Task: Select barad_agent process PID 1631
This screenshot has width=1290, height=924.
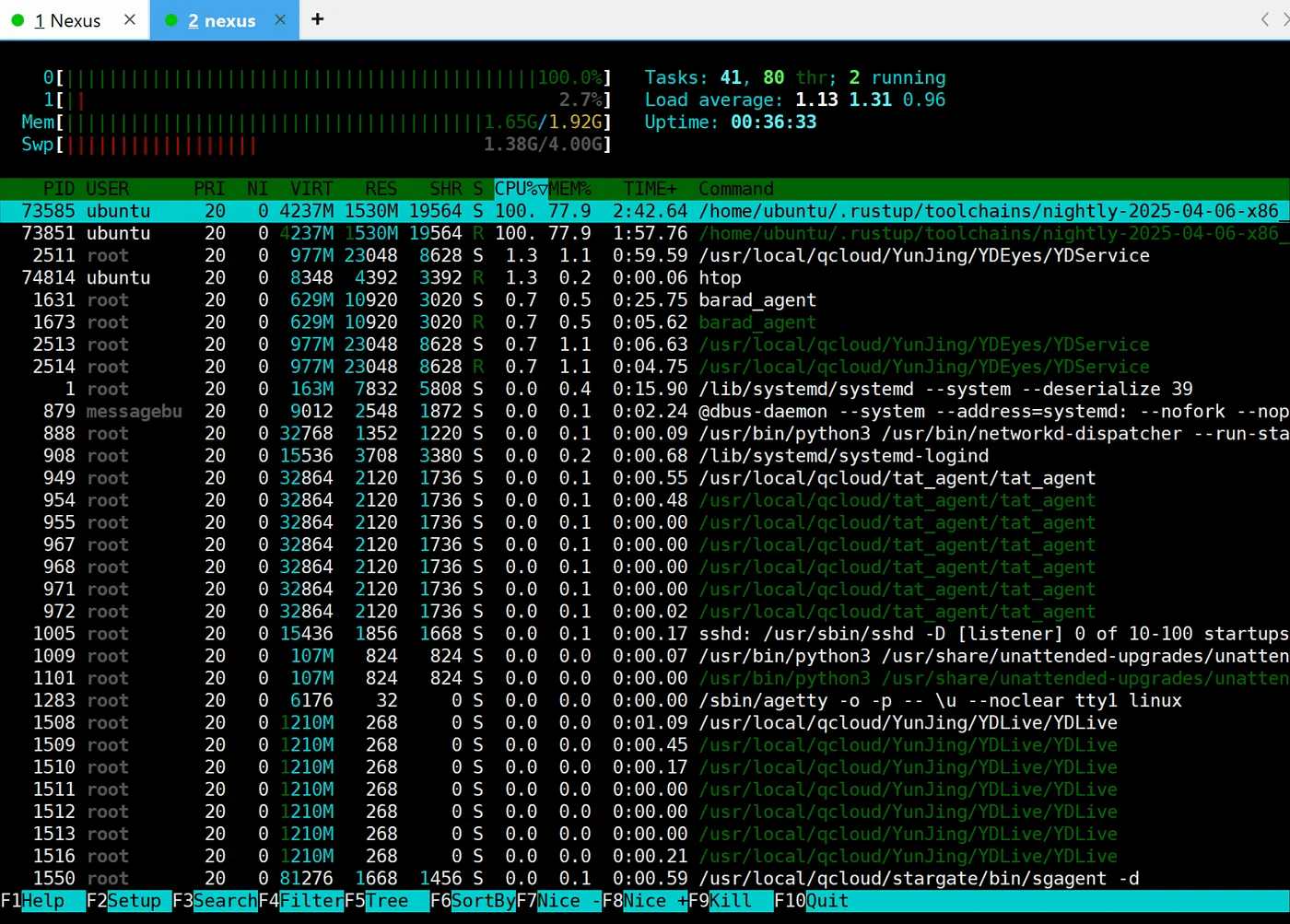Action: coord(645,300)
